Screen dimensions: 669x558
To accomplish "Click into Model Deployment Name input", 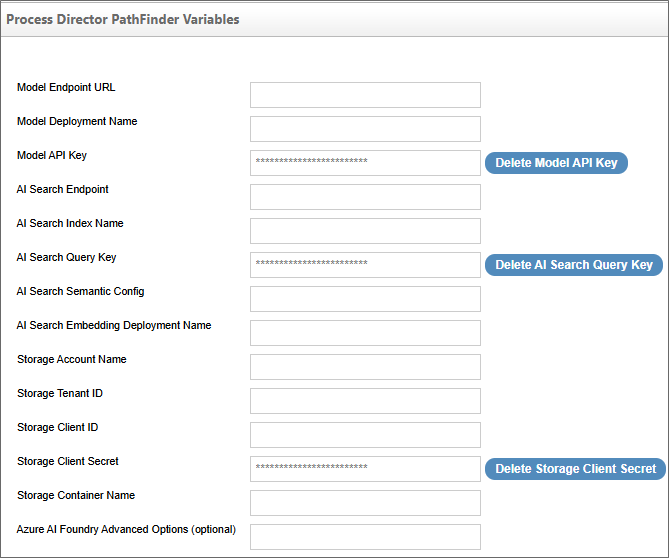I will tap(365, 129).
